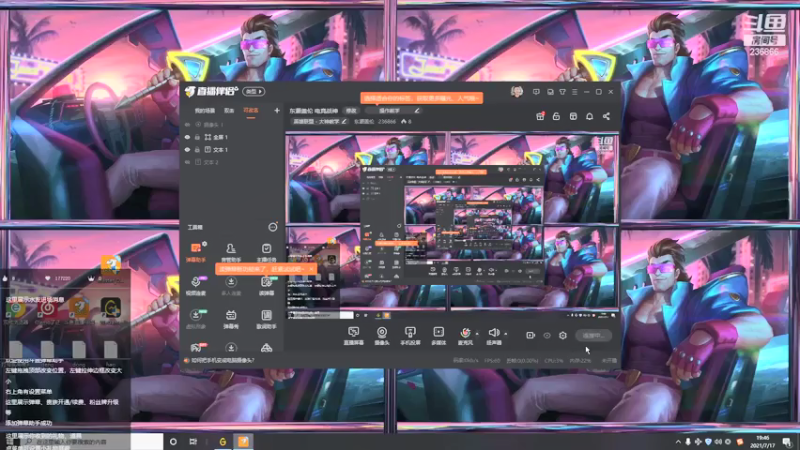Open the 弹幕助手 danmaku assistant tool
800x450 pixels.
coord(195,253)
